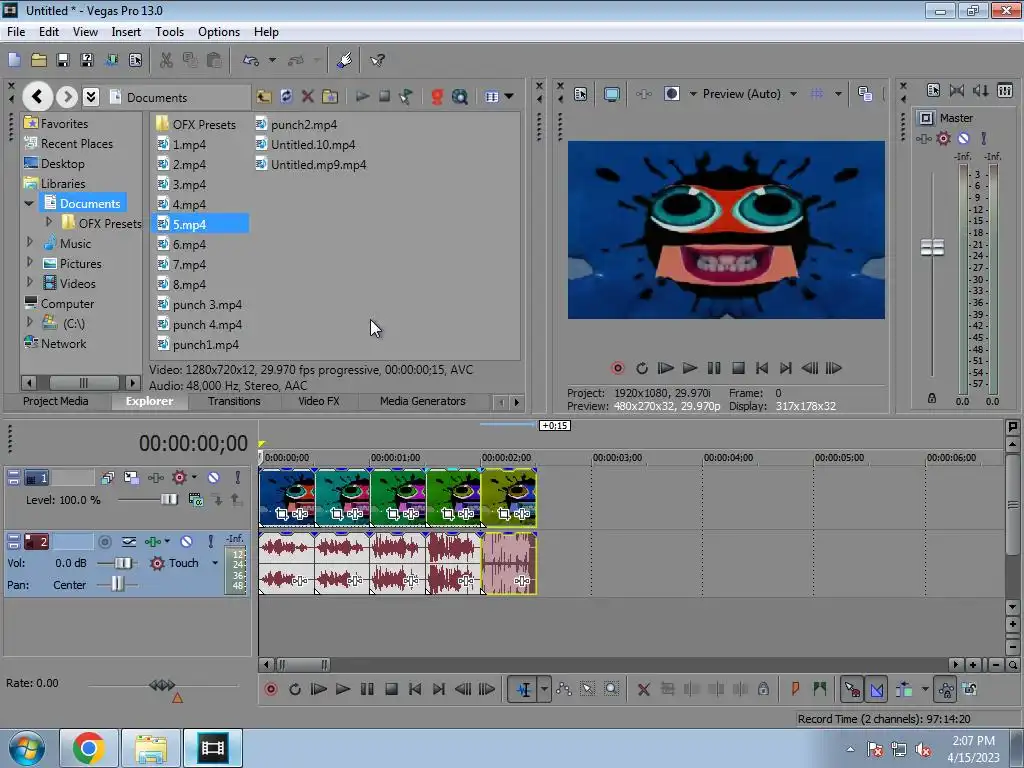
Task: Open Google Chrome from the Windows taskbar
Action: click(89, 748)
